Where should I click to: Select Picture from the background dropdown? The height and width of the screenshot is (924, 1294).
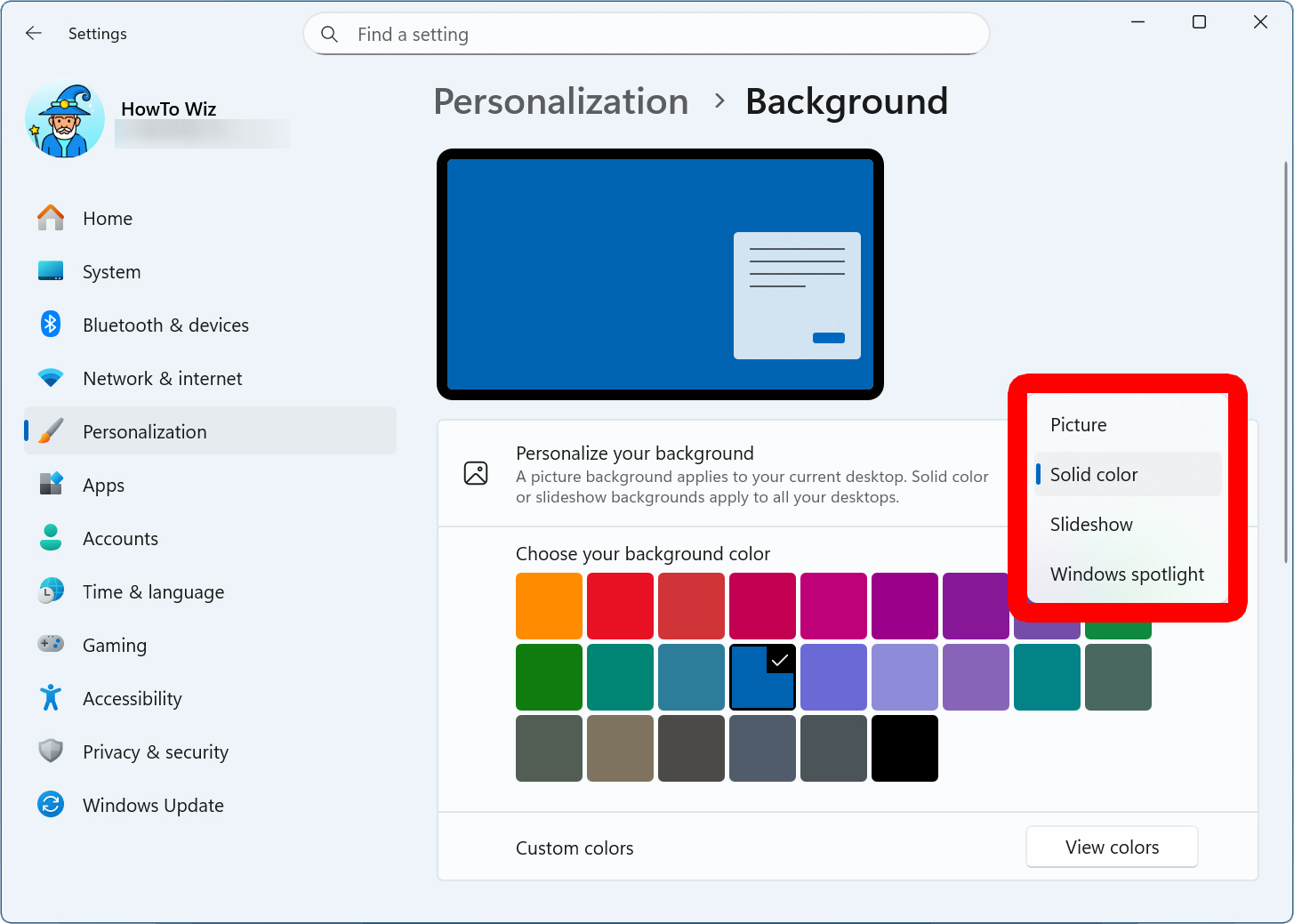coord(1078,424)
